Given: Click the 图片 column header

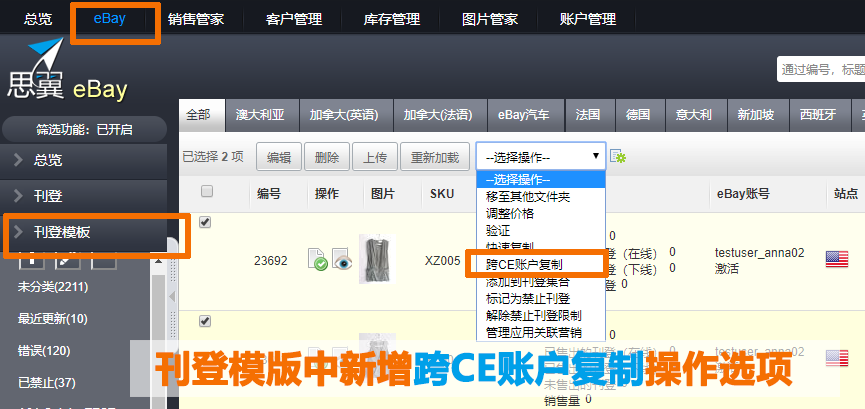Looking at the screenshot, I should pos(382,194).
